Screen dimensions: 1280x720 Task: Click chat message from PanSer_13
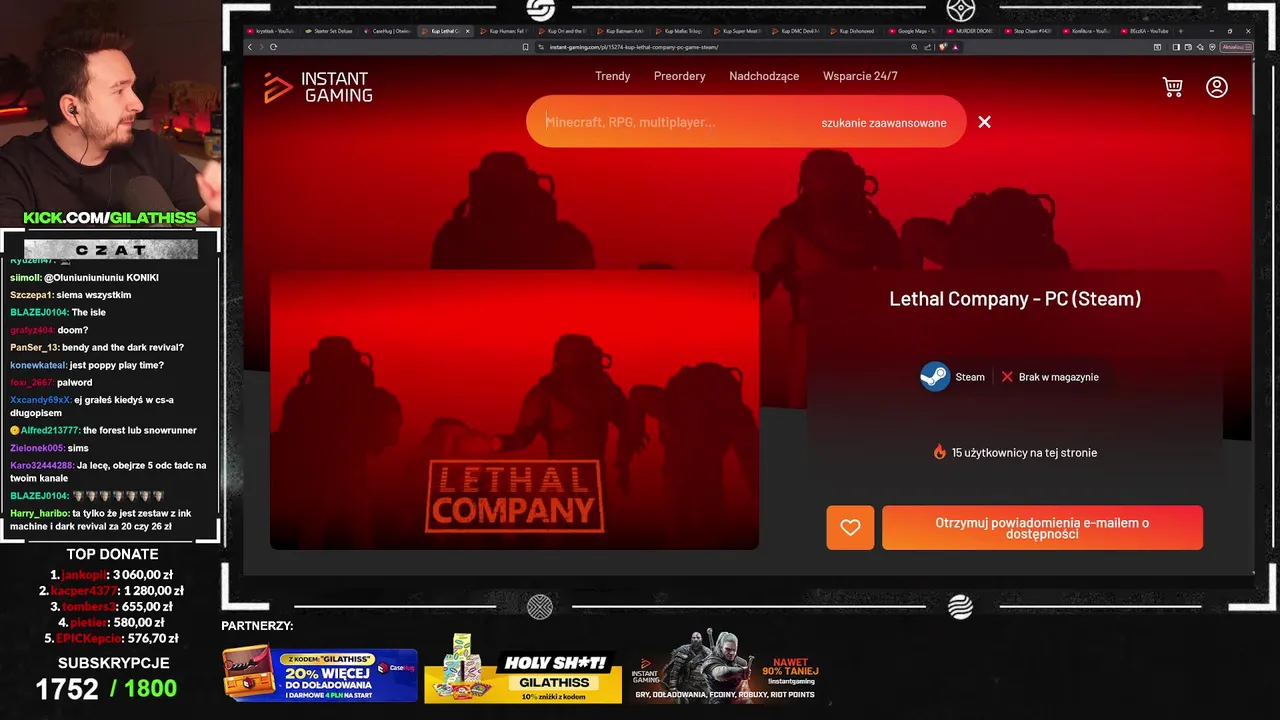tap(97, 347)
